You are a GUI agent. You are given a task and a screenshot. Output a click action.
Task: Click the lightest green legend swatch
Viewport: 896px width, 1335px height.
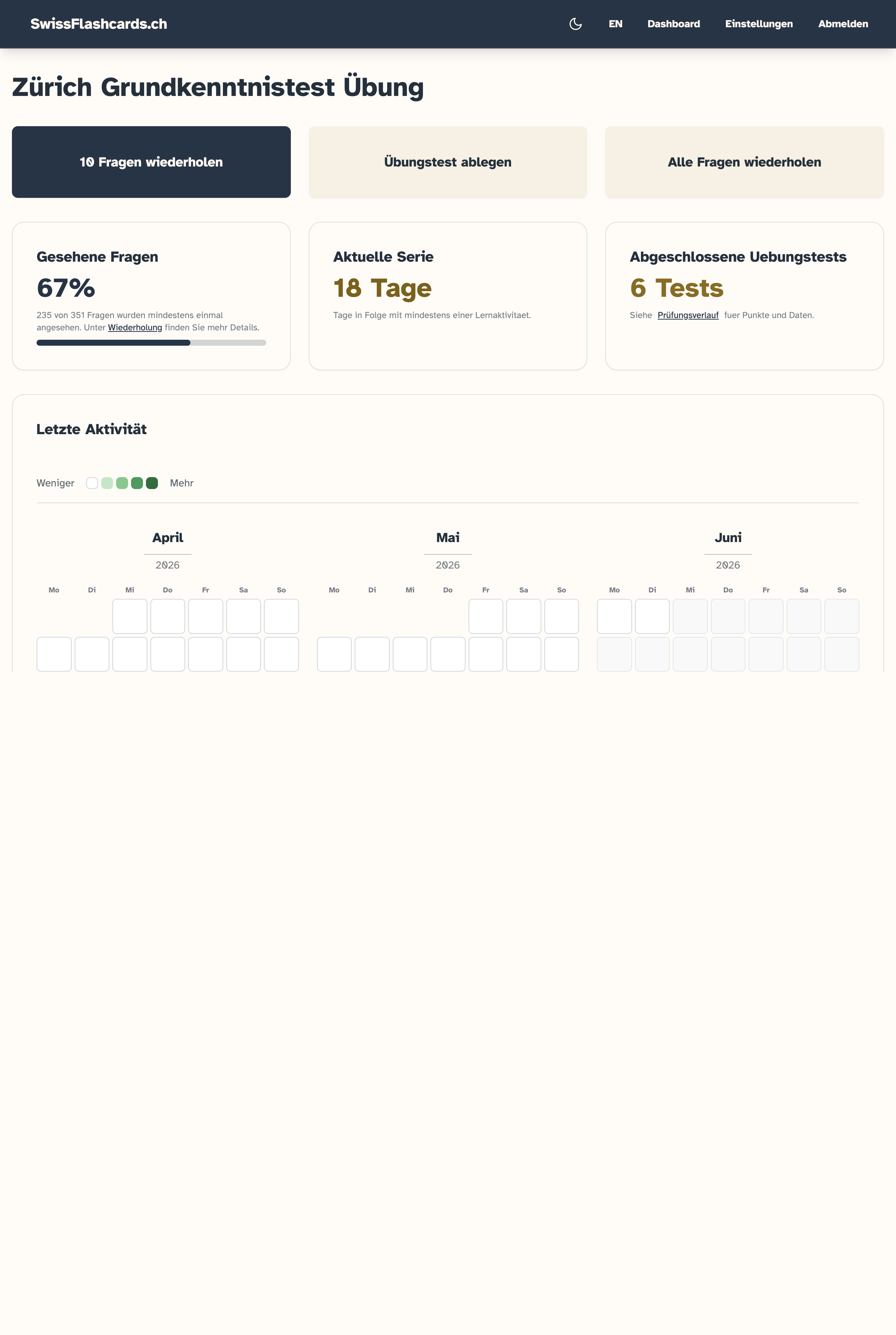tap(107, 483)
